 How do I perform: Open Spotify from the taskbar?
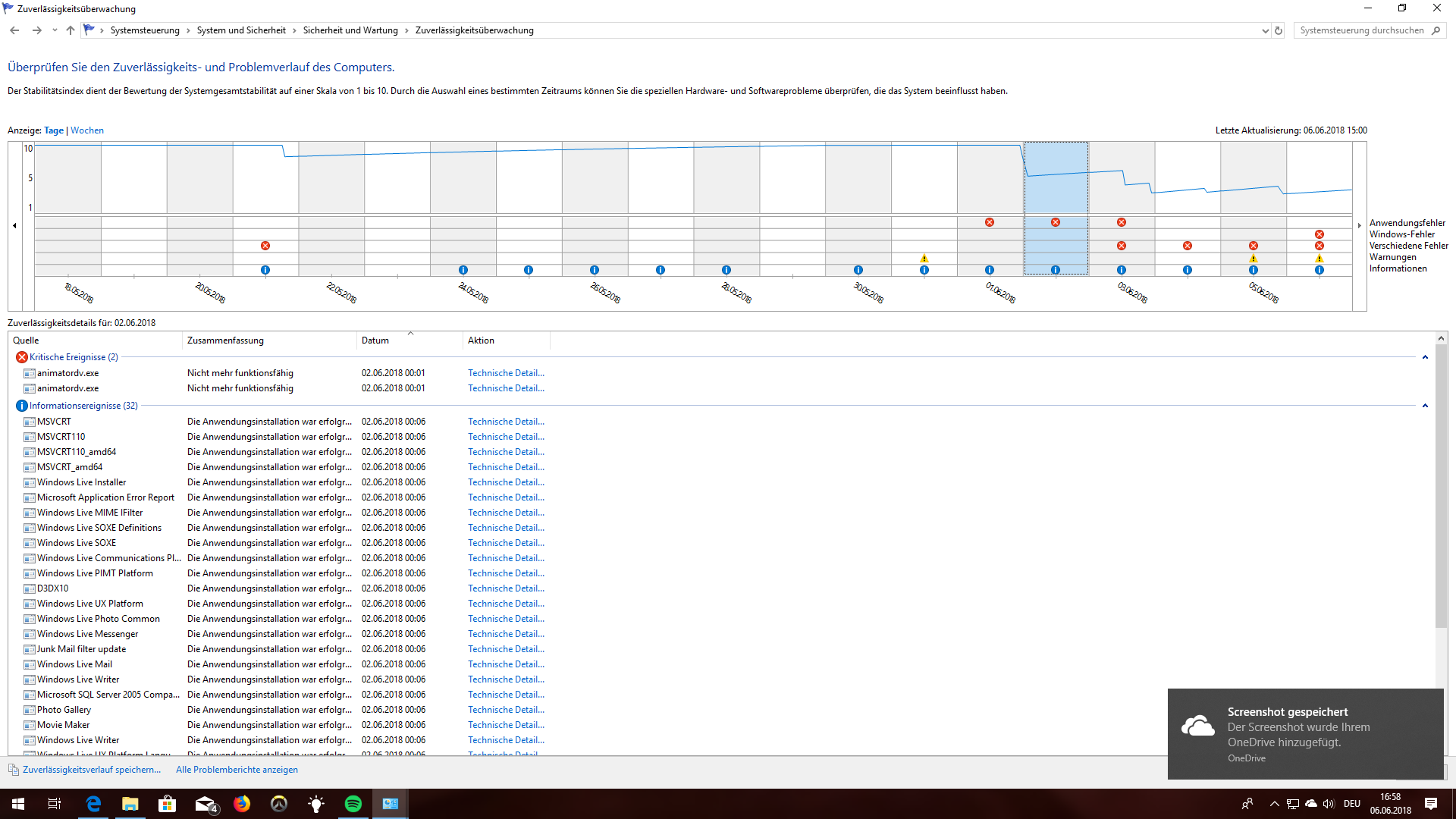[353, 804]
